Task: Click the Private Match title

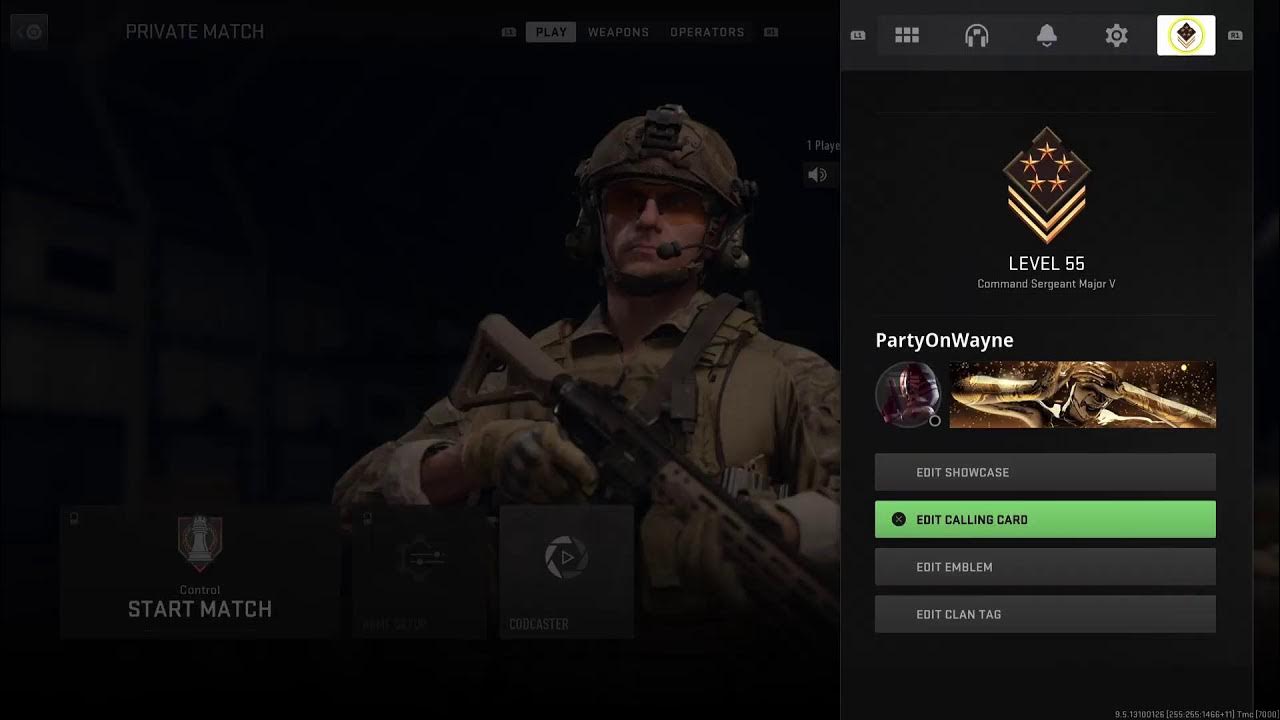Action: click(x=195, y=32)
